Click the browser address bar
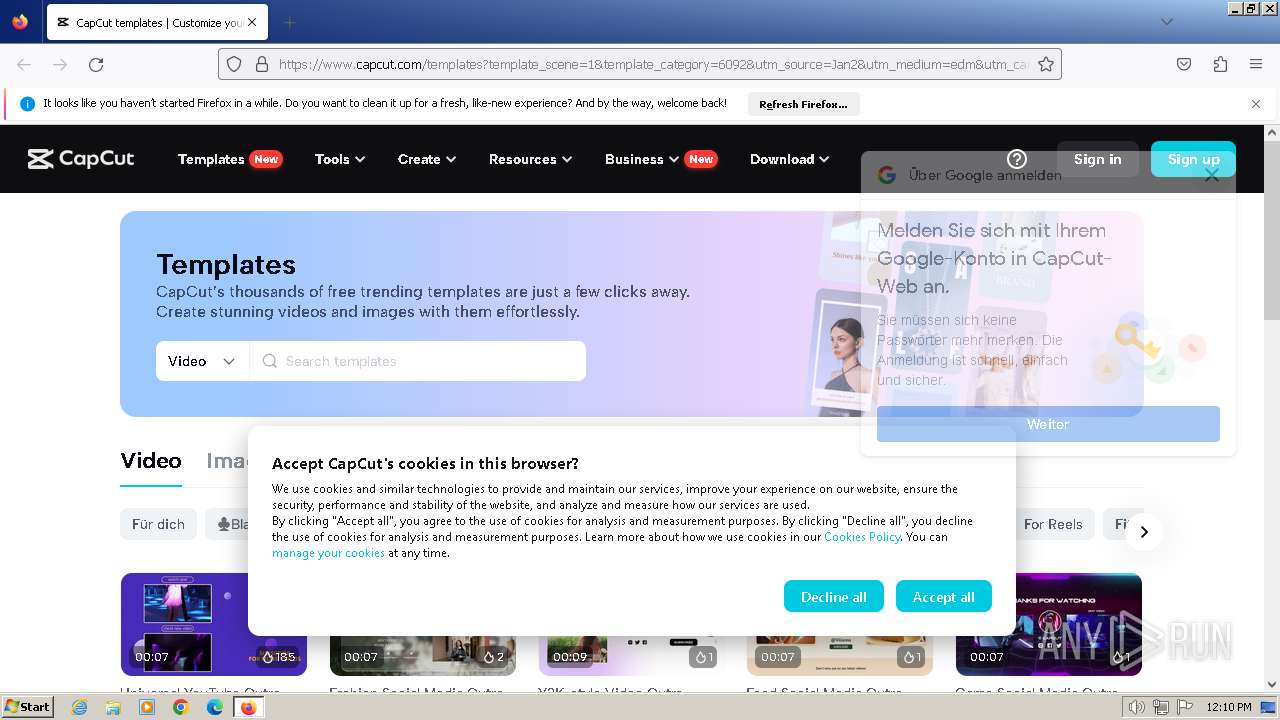Screen dimensions: 1280x720 tap(640, 64)
